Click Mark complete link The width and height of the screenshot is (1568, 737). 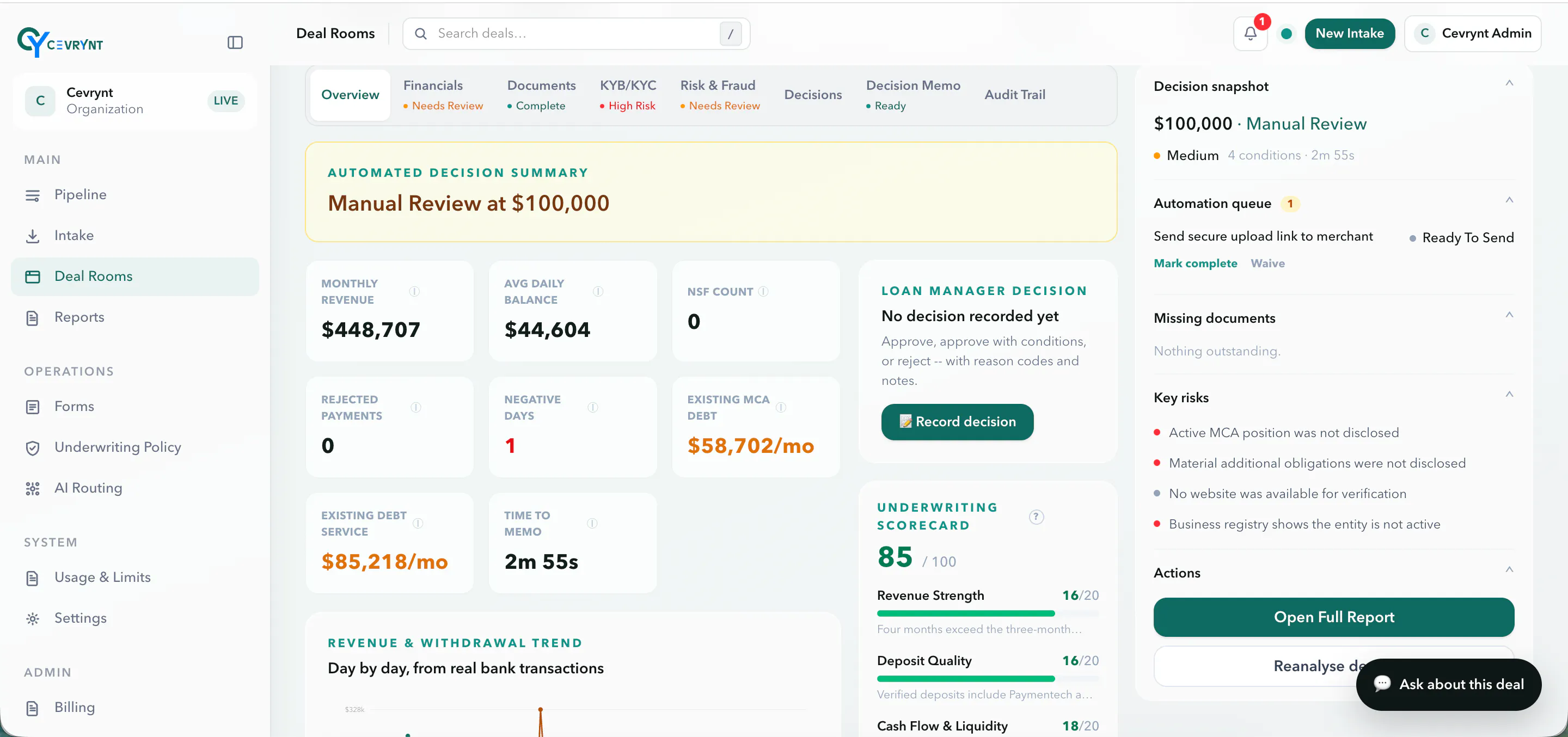pos(1195,263)
